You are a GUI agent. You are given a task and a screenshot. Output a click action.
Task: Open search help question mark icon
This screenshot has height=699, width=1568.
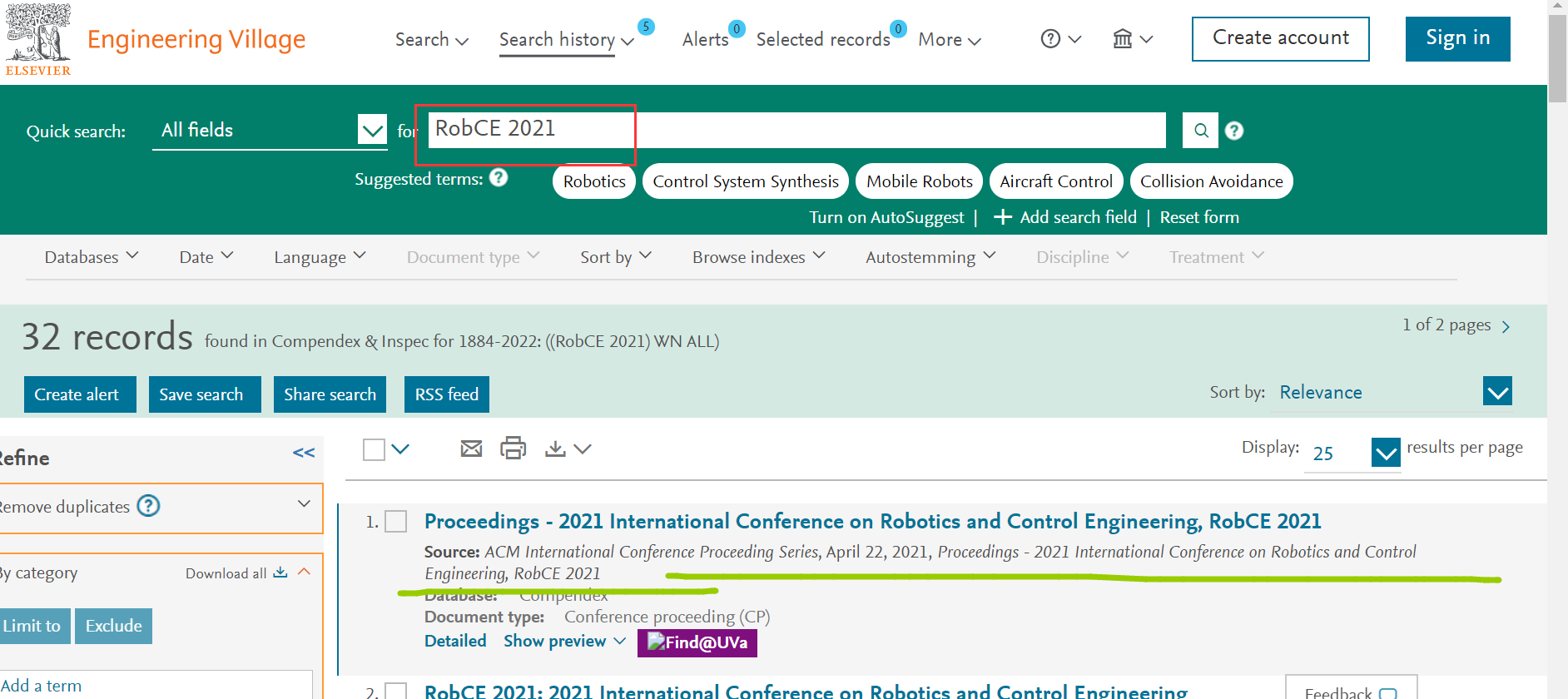tap(1234, 131)
